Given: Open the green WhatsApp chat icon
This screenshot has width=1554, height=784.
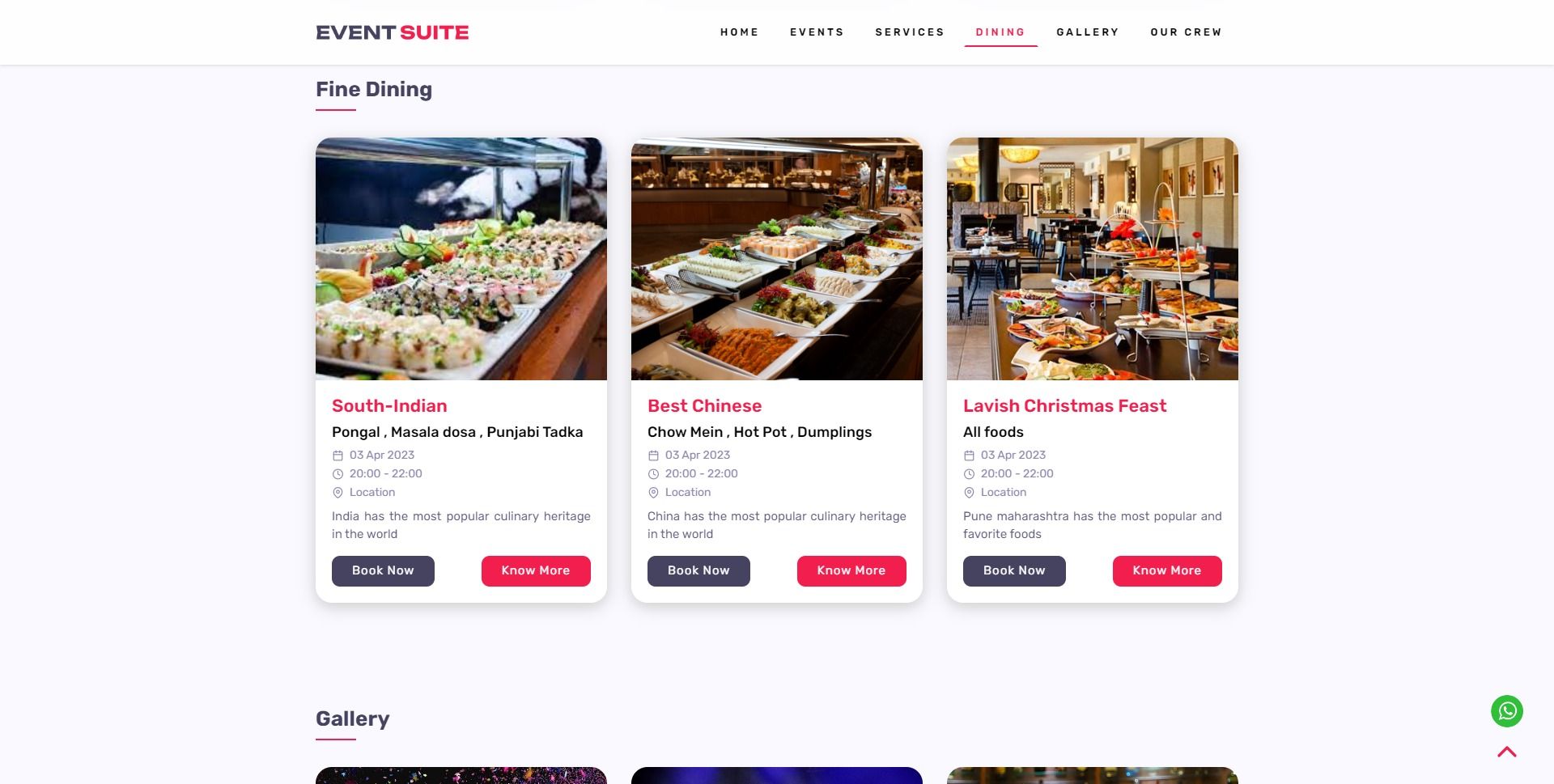Looking at the screenshot, I should coord(1507,711).
